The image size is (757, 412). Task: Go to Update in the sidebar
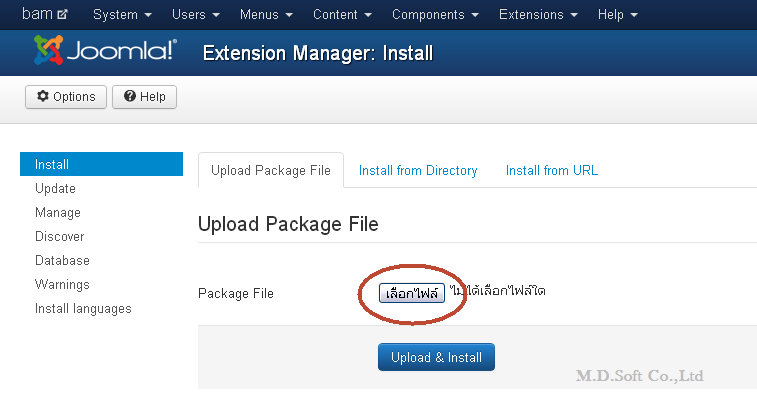pyautogui.click(x=55, y=188)
